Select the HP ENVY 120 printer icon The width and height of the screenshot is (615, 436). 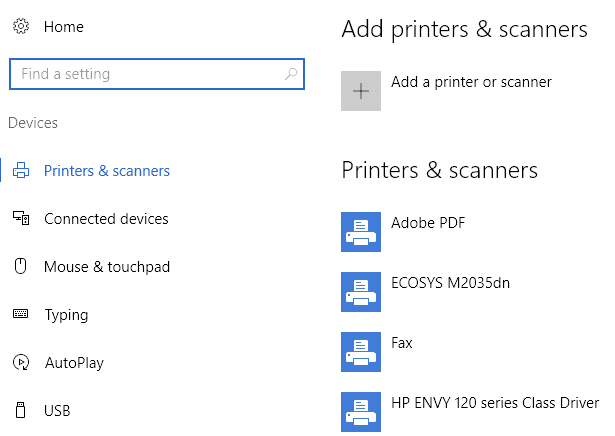[361, 412]
